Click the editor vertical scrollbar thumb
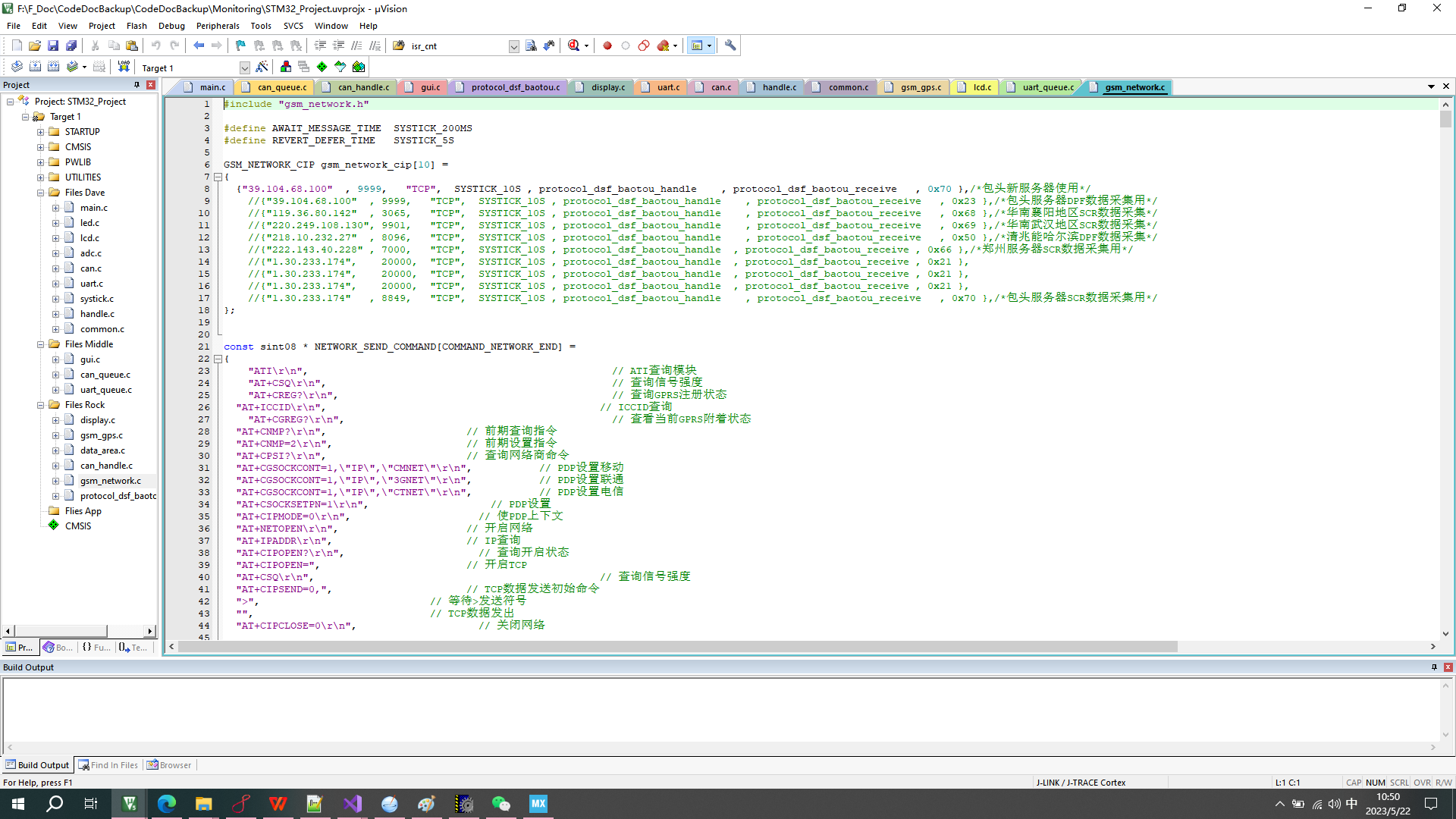Viewport: 1456px width, 819px height. tap(1445, 119)
